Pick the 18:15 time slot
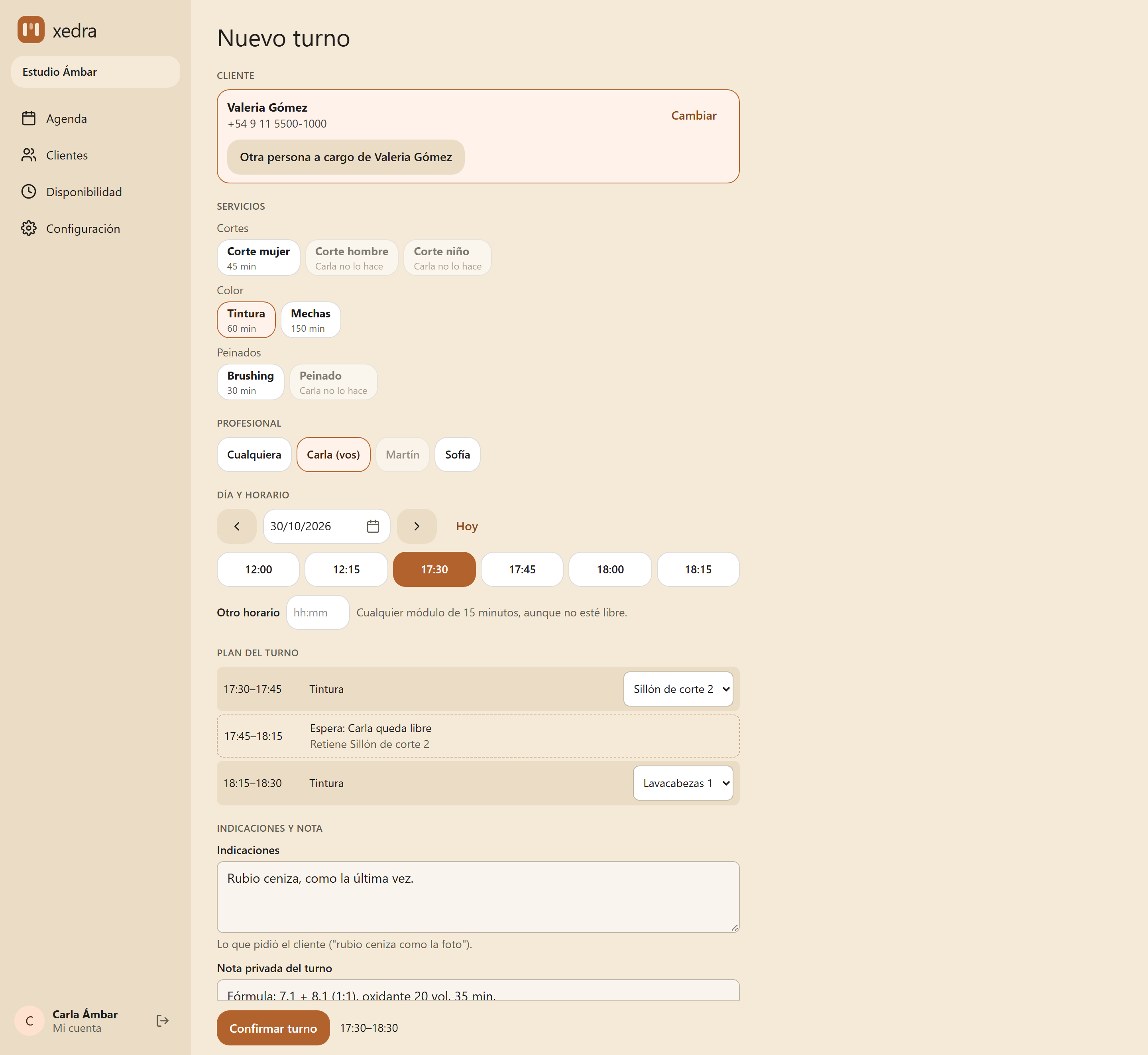The height and width of the screenshot is (1055, 1148). point(698,569)
